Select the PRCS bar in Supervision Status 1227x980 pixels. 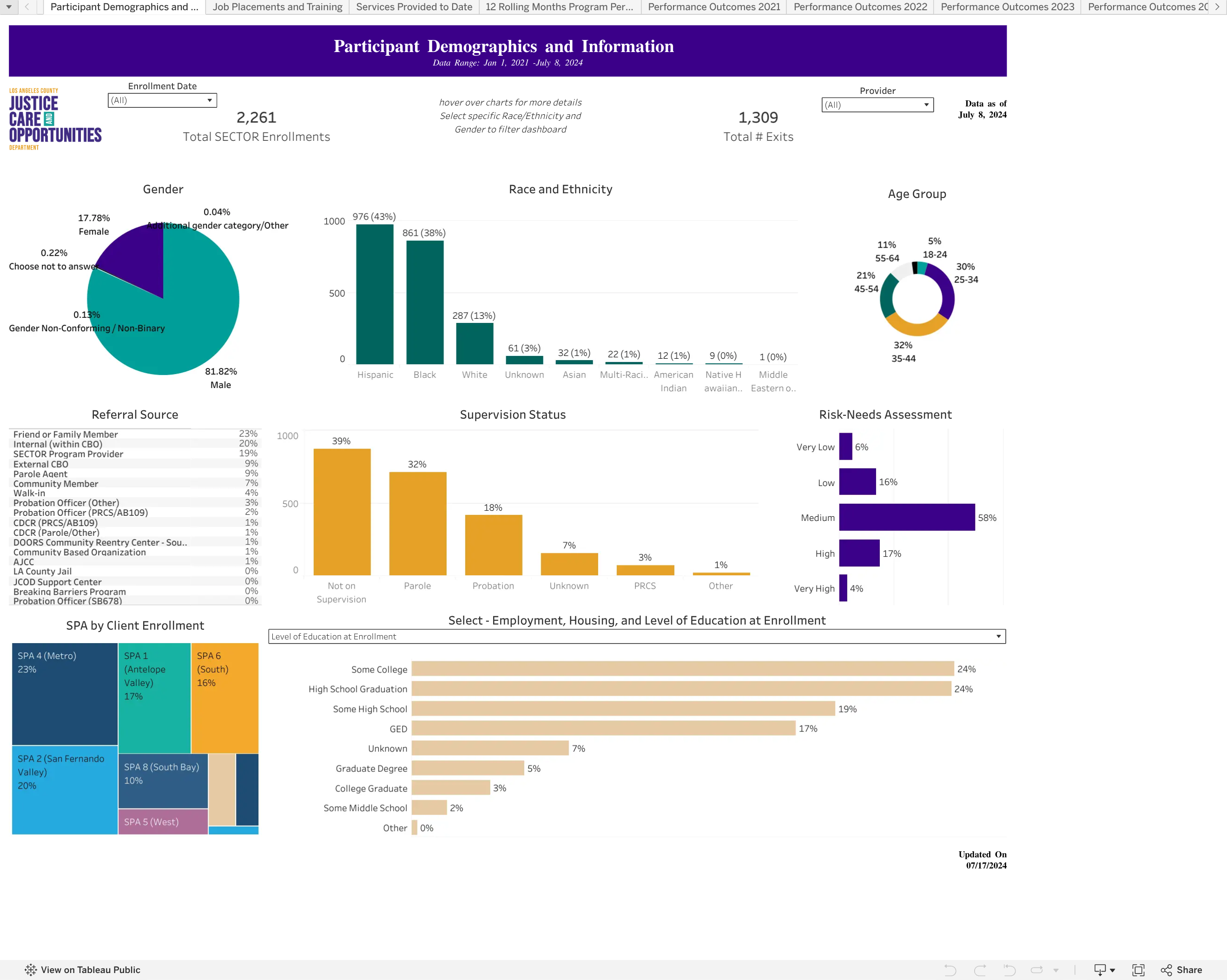pos(646,570)
